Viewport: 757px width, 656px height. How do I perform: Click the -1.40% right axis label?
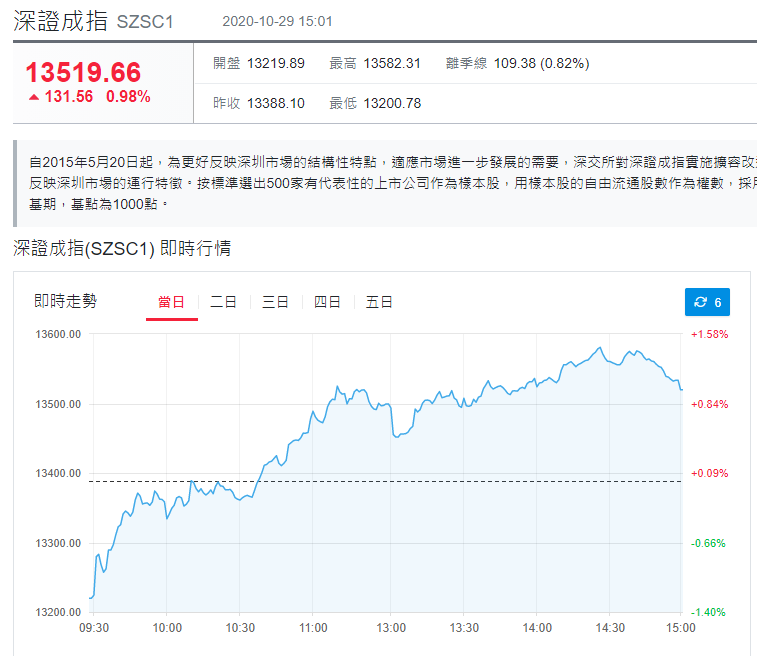click(x=708, y=612)
